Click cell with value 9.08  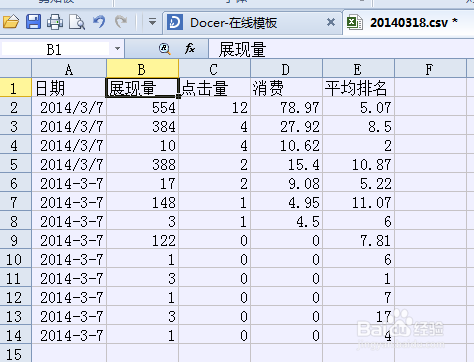[x=286, y=183]
